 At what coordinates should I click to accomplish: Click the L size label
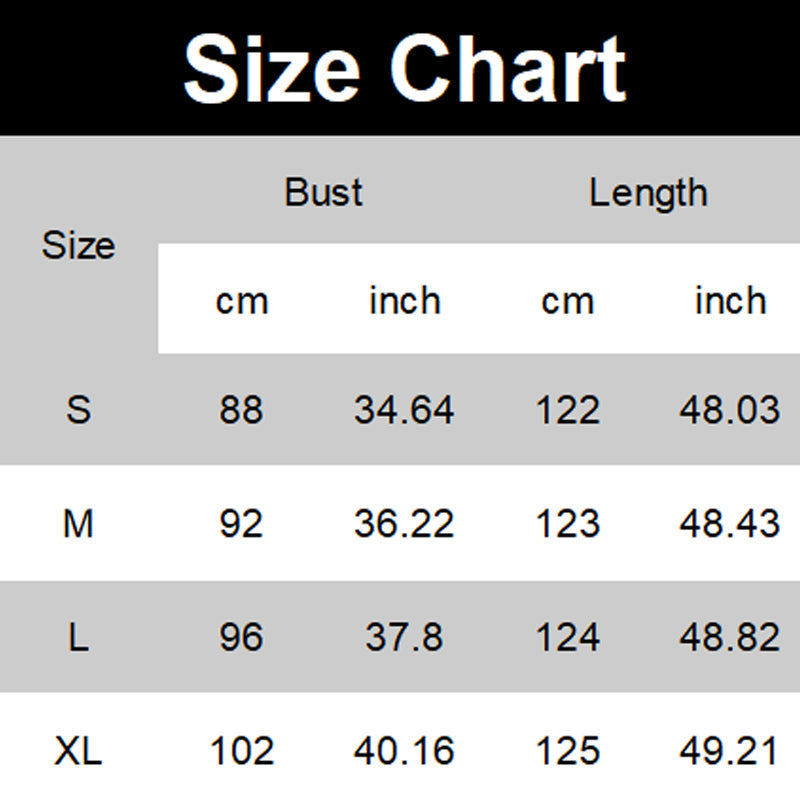78,637
